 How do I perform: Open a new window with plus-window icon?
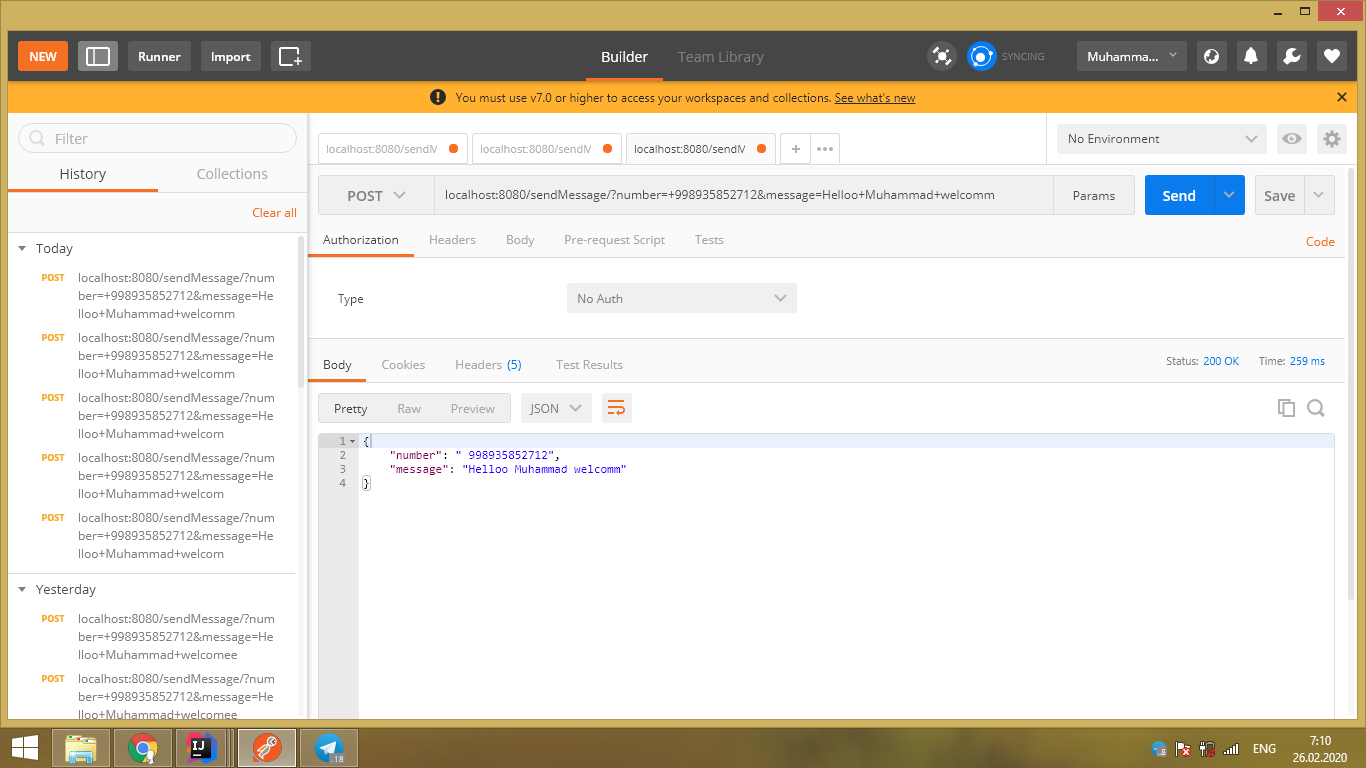[291, 56]
